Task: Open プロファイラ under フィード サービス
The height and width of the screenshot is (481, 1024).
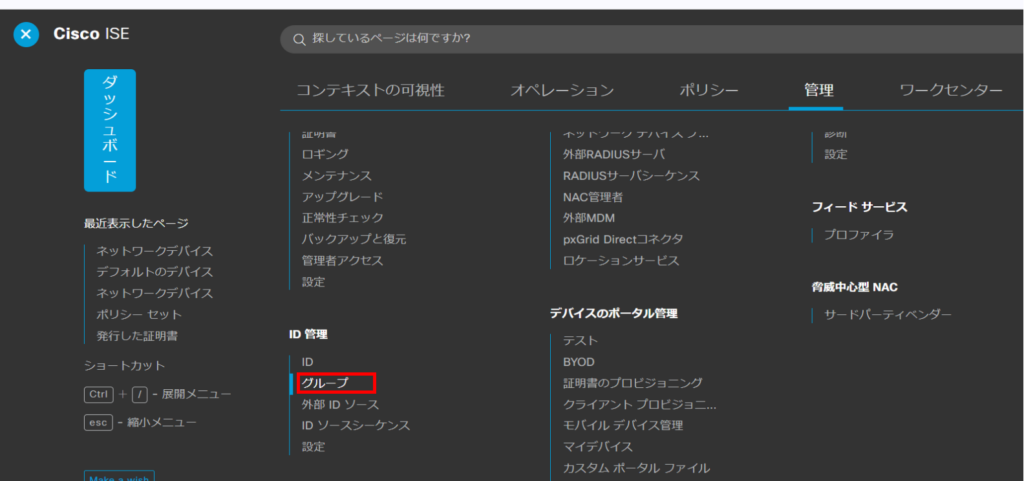Action: [x=859, y=234]
